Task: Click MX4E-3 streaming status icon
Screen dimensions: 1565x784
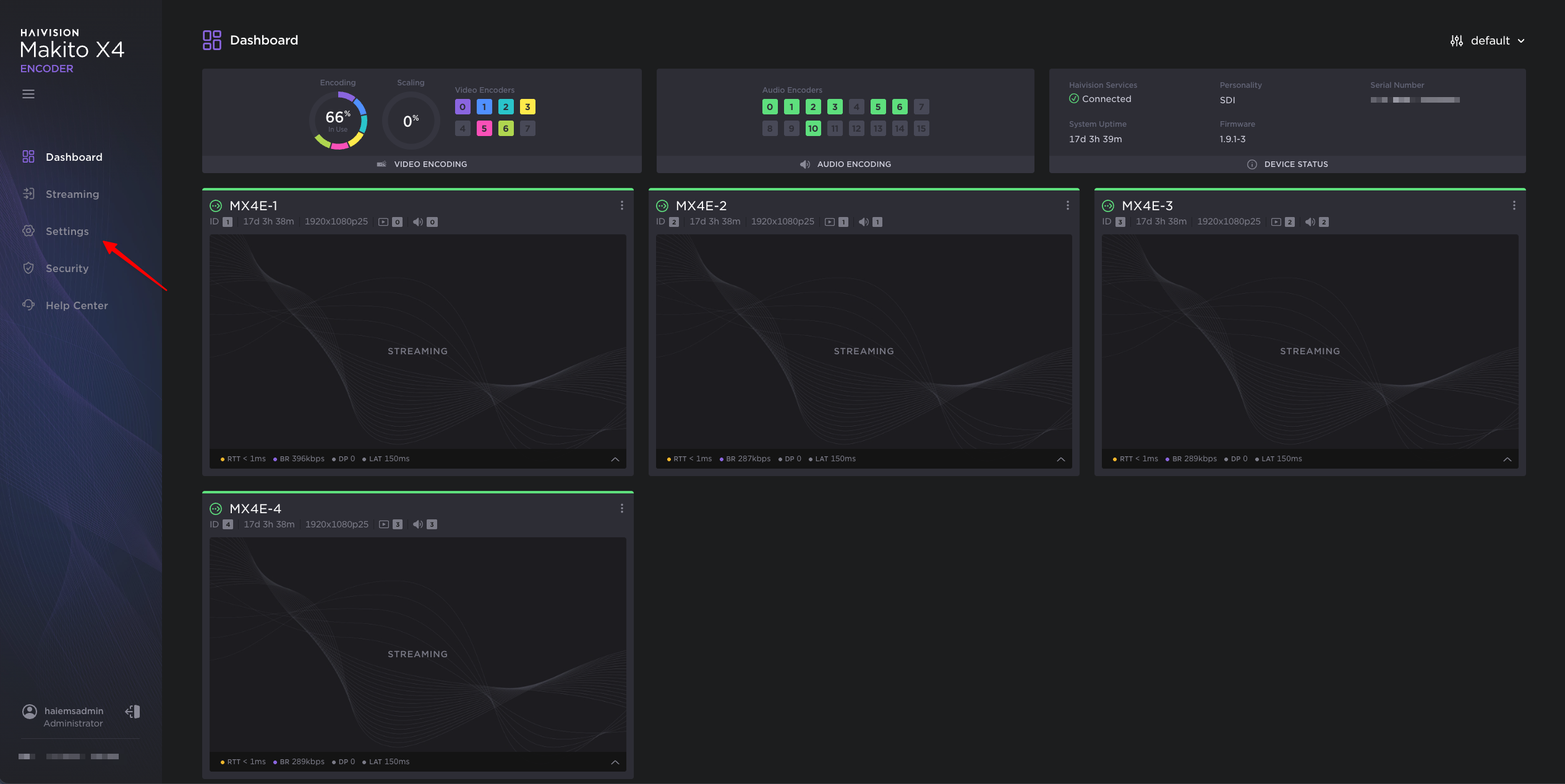Action: [x=1108, y=206]
